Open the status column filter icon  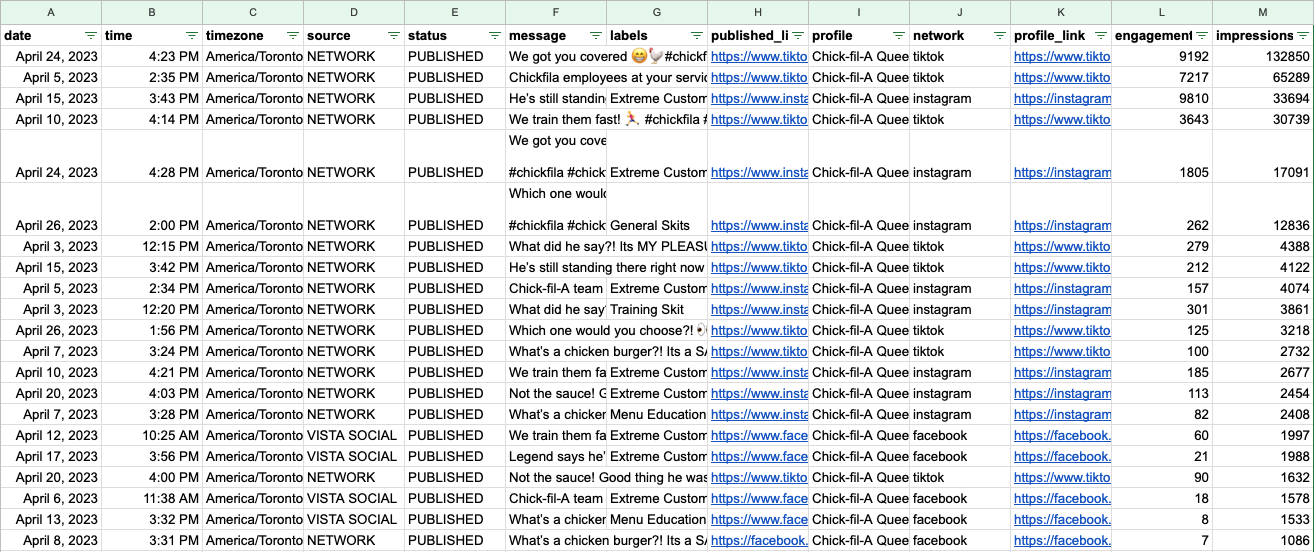pyautogui.click(x=495, y=35)
